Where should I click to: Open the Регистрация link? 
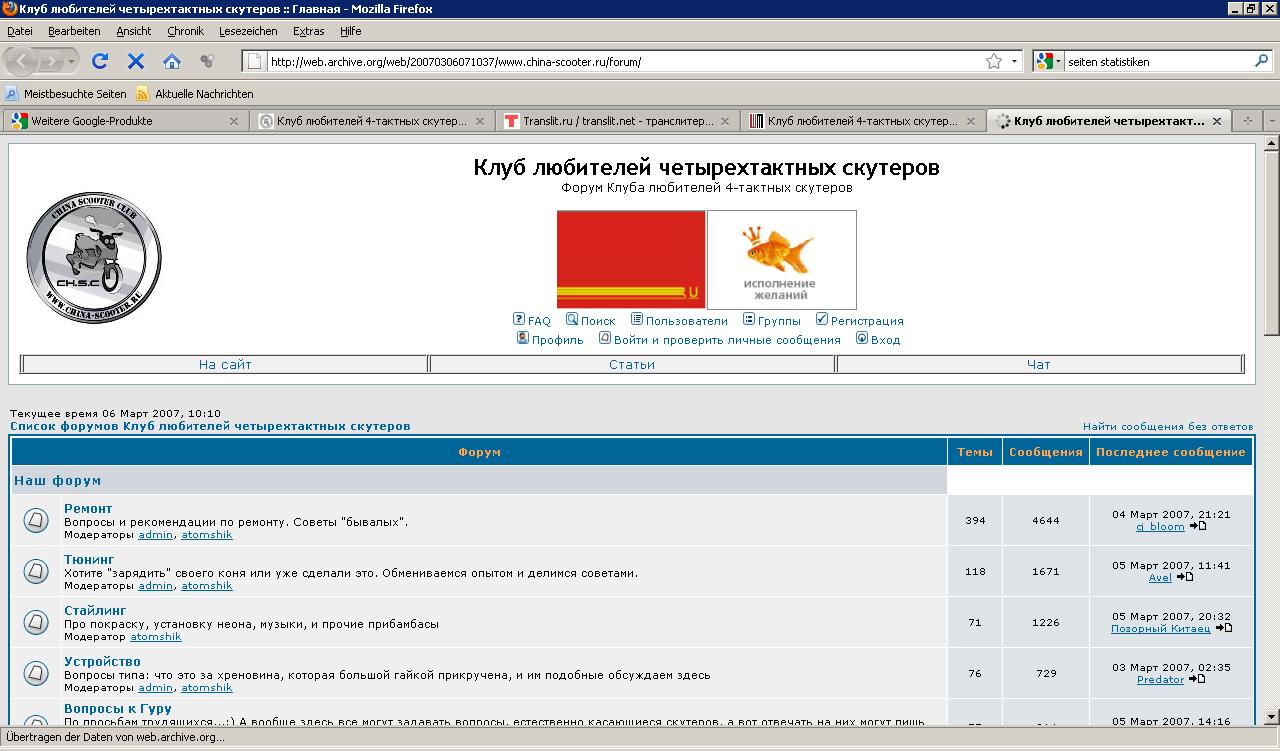point(866,321)
